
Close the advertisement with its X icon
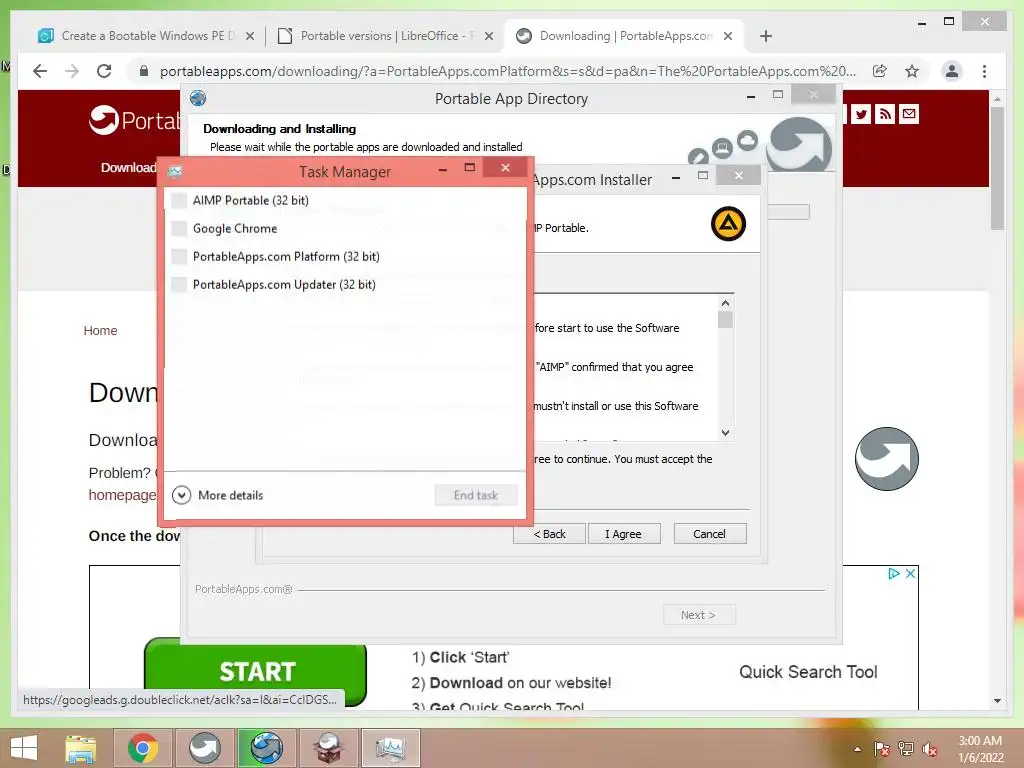(x=910, y=573)
